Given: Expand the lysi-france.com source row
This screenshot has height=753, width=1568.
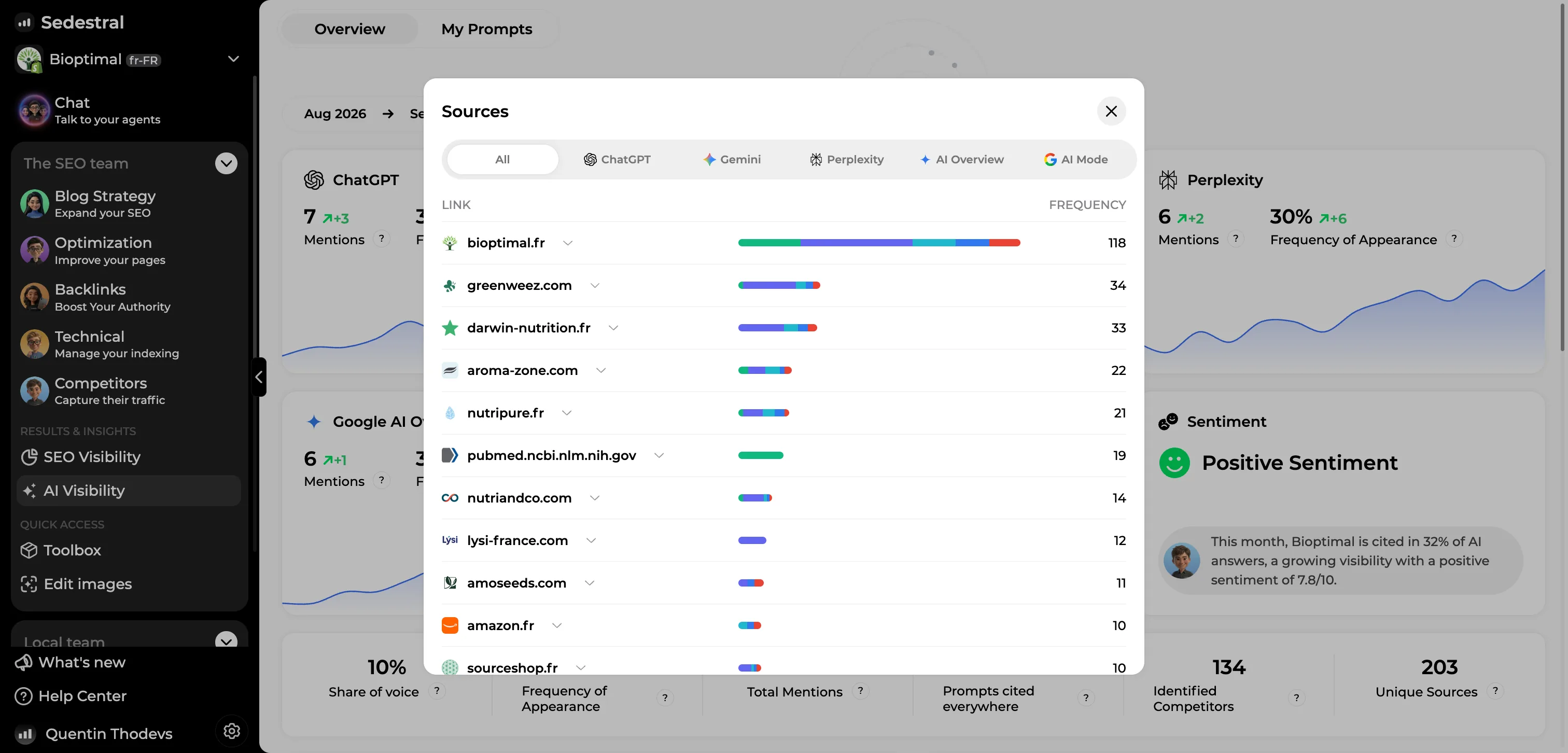Looking at the screenshot, I should pyautogui.click(x=591, y=540).
